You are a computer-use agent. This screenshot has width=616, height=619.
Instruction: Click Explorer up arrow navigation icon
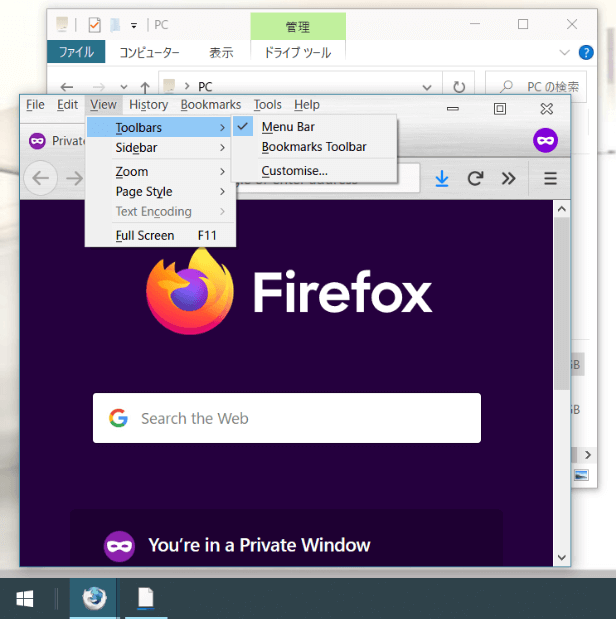click(x=145, y=87)
